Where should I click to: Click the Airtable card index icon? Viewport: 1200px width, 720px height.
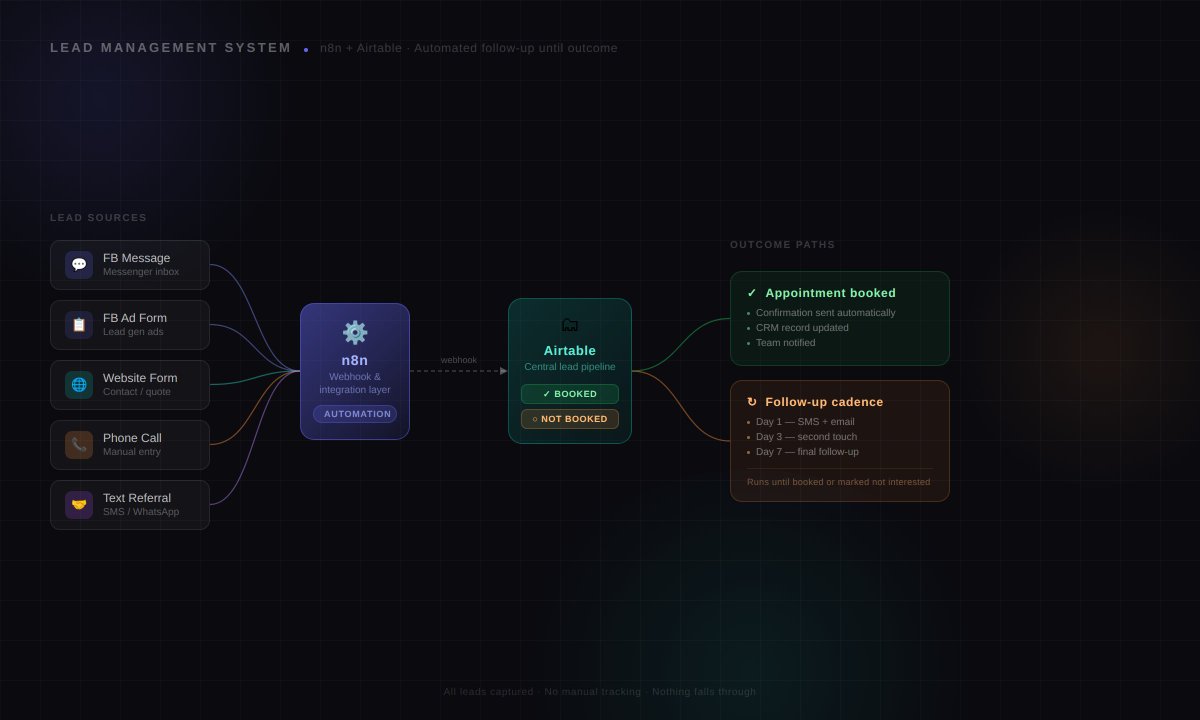pos(570,325)
